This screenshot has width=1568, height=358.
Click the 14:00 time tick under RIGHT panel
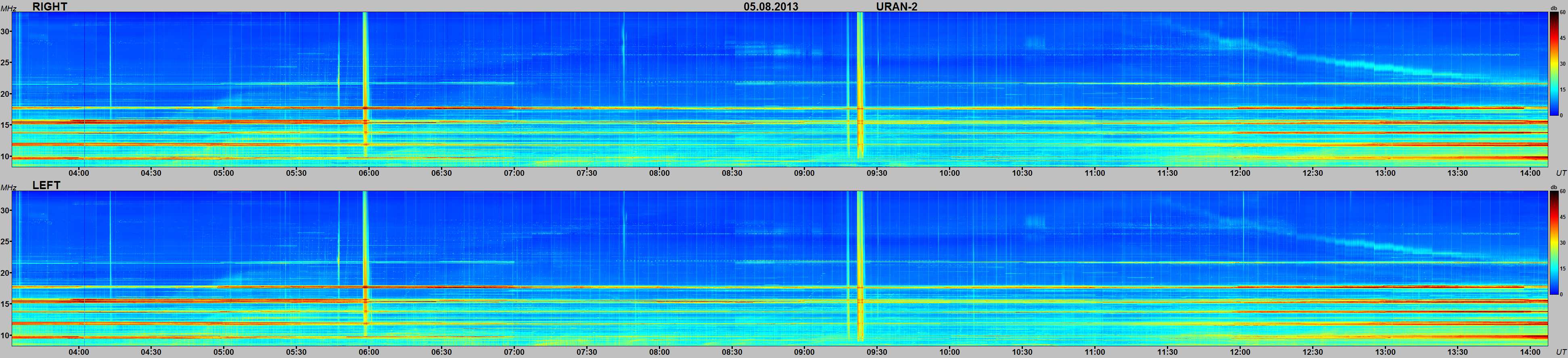click(1530, 173)
